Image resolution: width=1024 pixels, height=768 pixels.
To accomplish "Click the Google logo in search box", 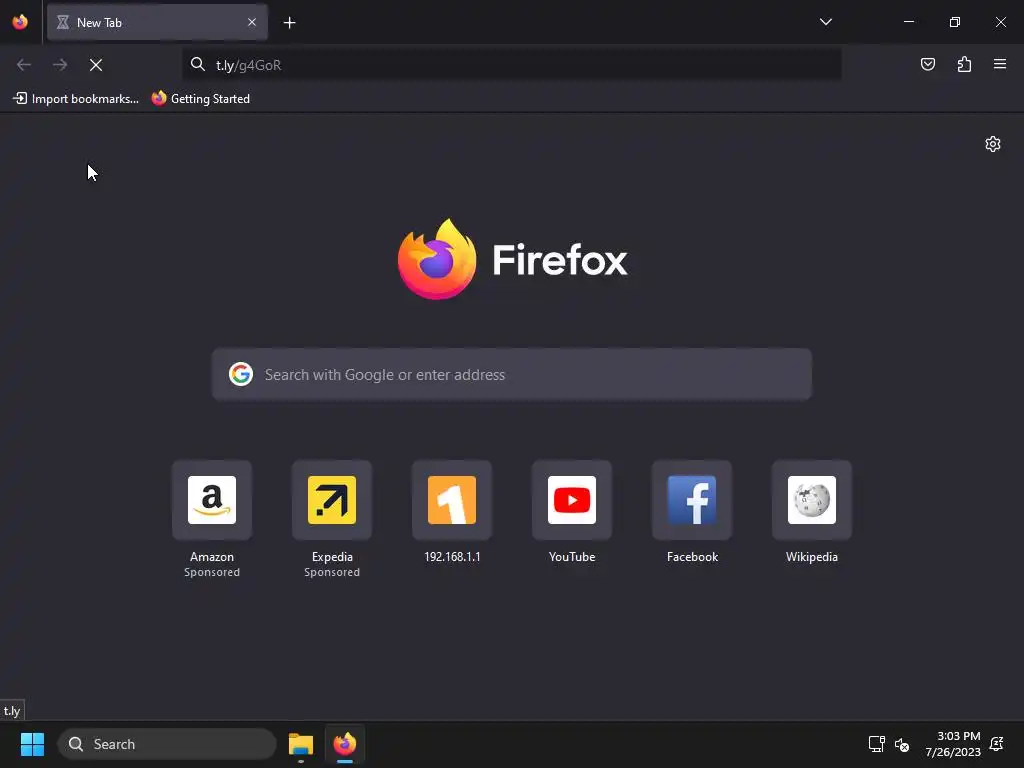I will pos(241,374).
